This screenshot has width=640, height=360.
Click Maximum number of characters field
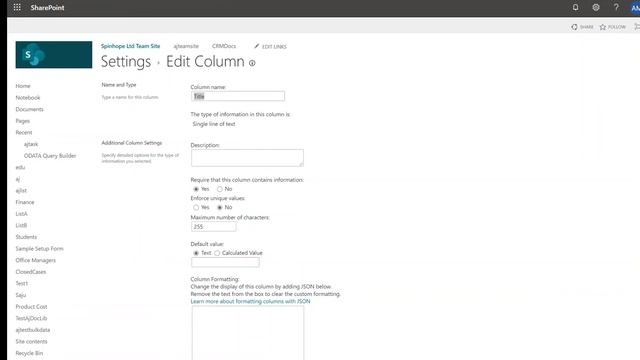pyautogui.click(x=213, y=227)
